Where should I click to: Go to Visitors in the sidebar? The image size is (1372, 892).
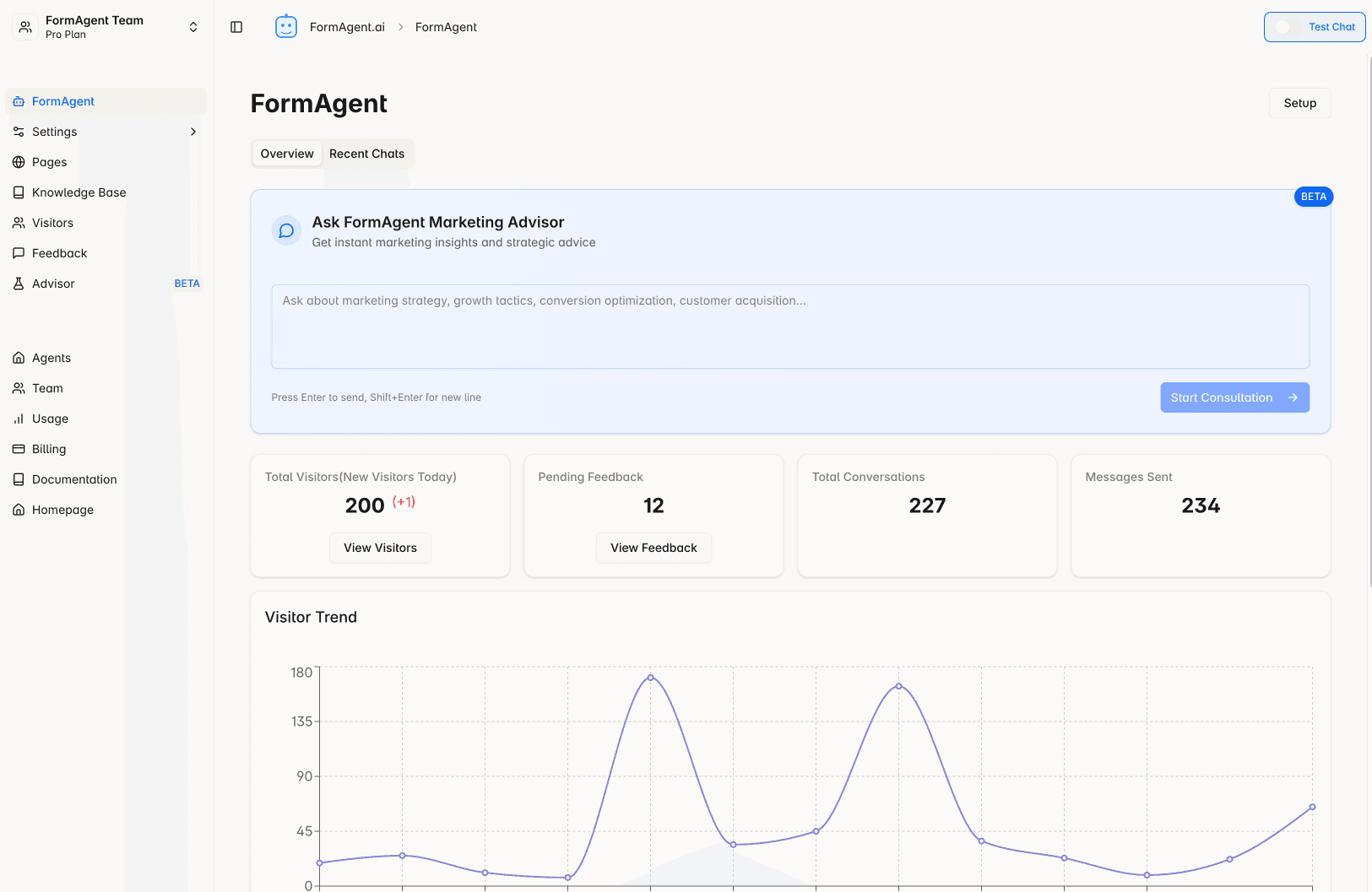pyautogui.click(x=106, y=223)
